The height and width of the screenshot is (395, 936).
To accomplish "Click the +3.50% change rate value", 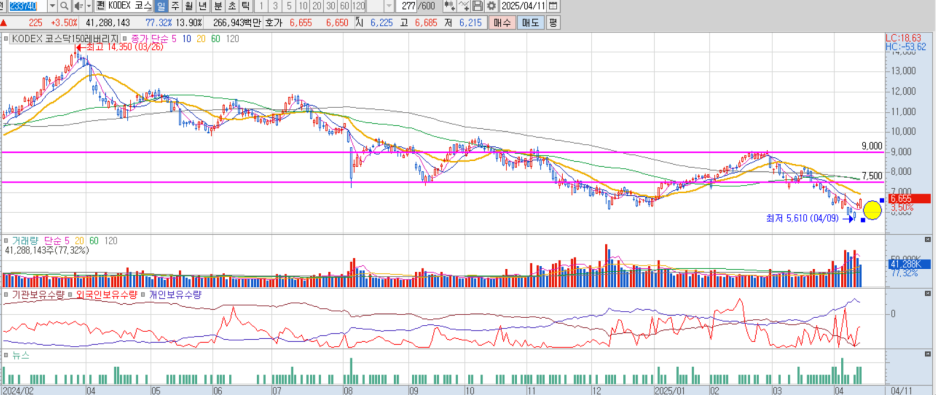I will [x=63, y=23].
